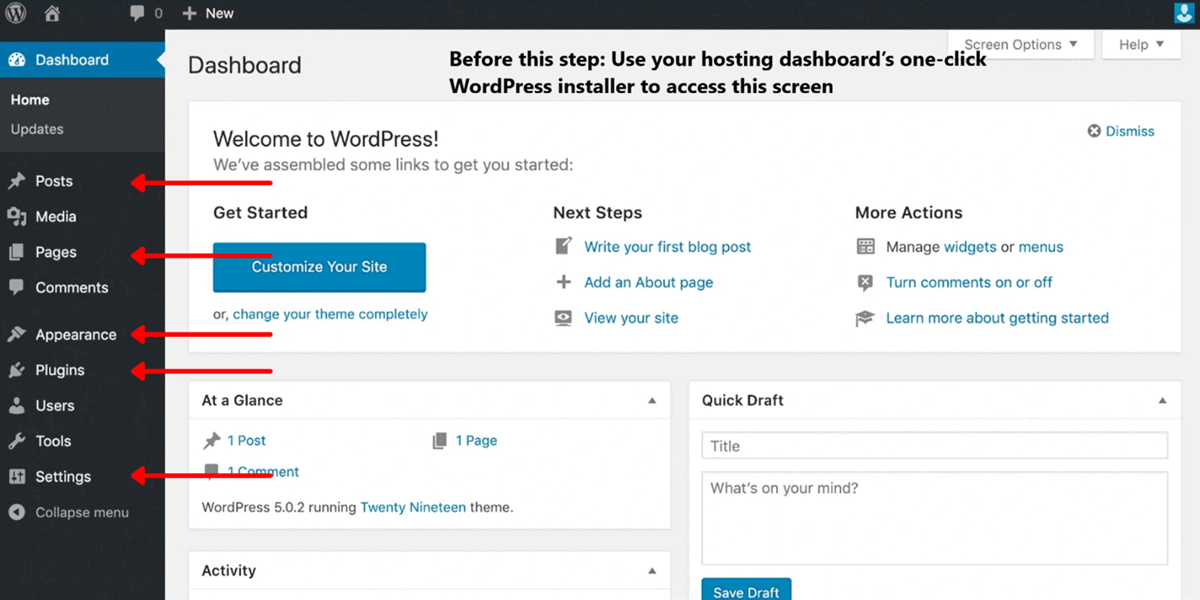This screenshot has width=1200, height=600.
Task: Click Dismiss link
Action: click(x=1130, y=131)
